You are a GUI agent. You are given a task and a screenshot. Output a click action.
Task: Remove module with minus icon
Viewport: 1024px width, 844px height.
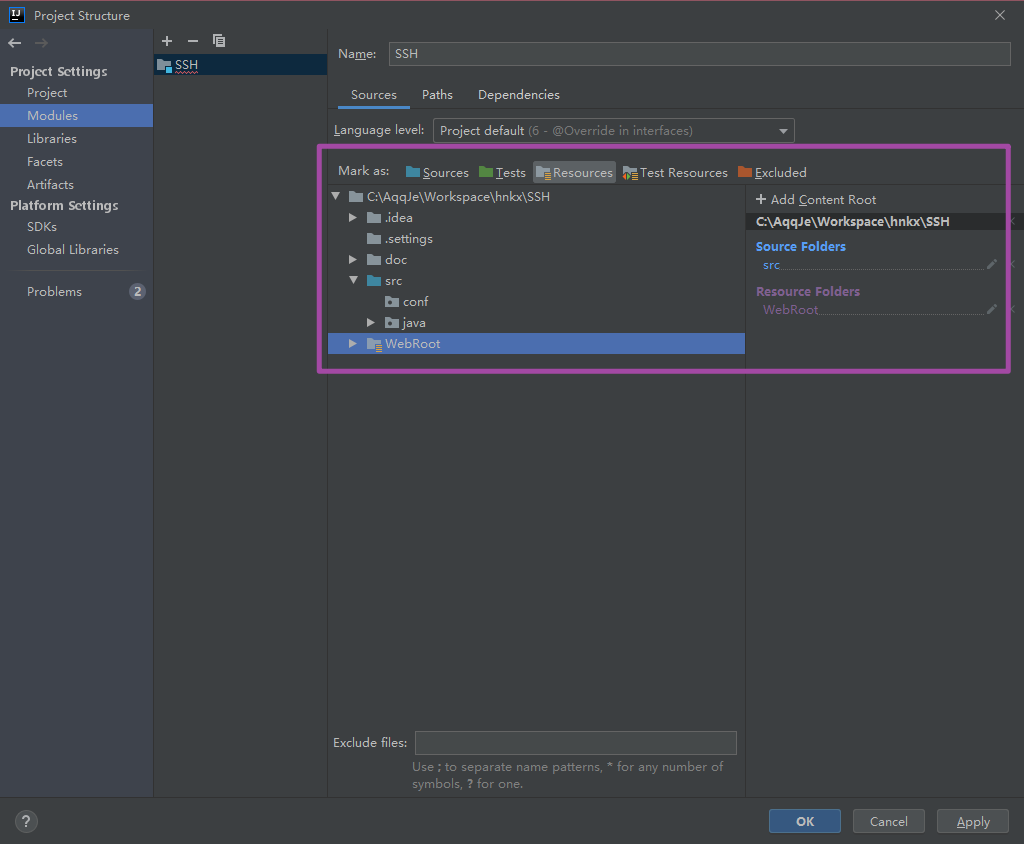(x=193, y=41)
